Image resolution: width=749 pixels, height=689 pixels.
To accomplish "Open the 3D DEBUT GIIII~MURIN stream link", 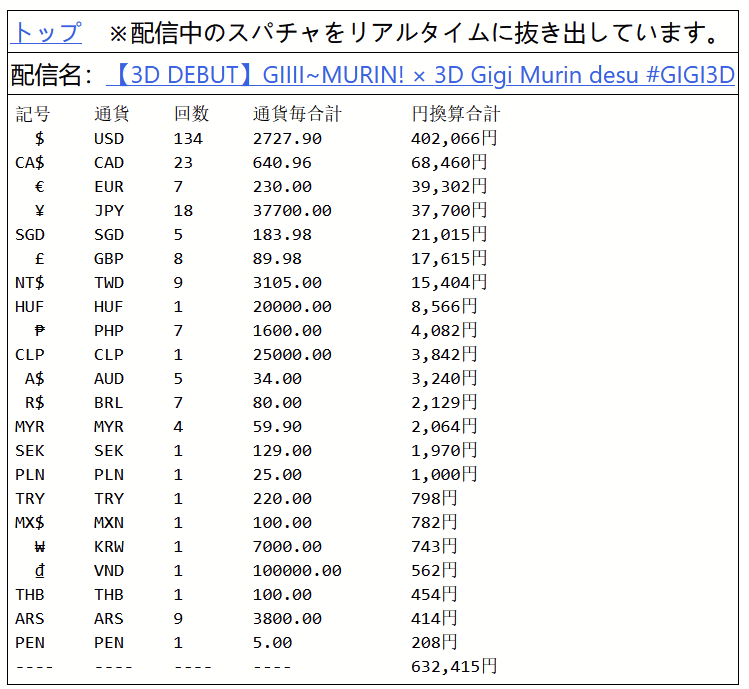I will pos(420,75).
